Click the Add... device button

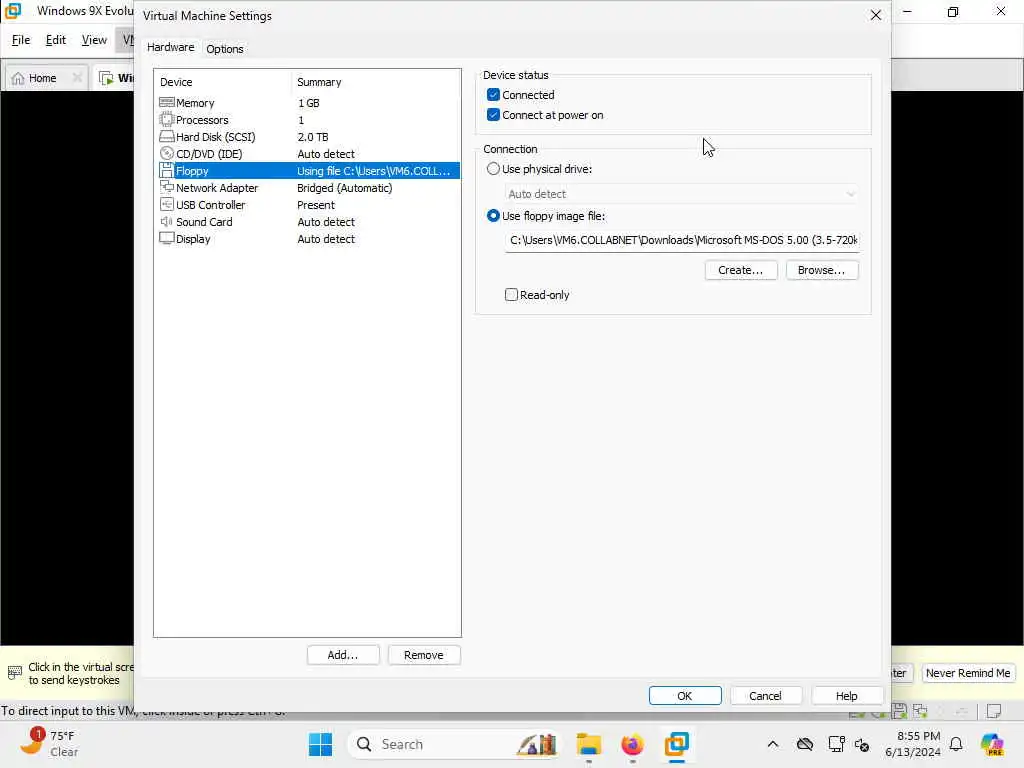click(343, 655)
